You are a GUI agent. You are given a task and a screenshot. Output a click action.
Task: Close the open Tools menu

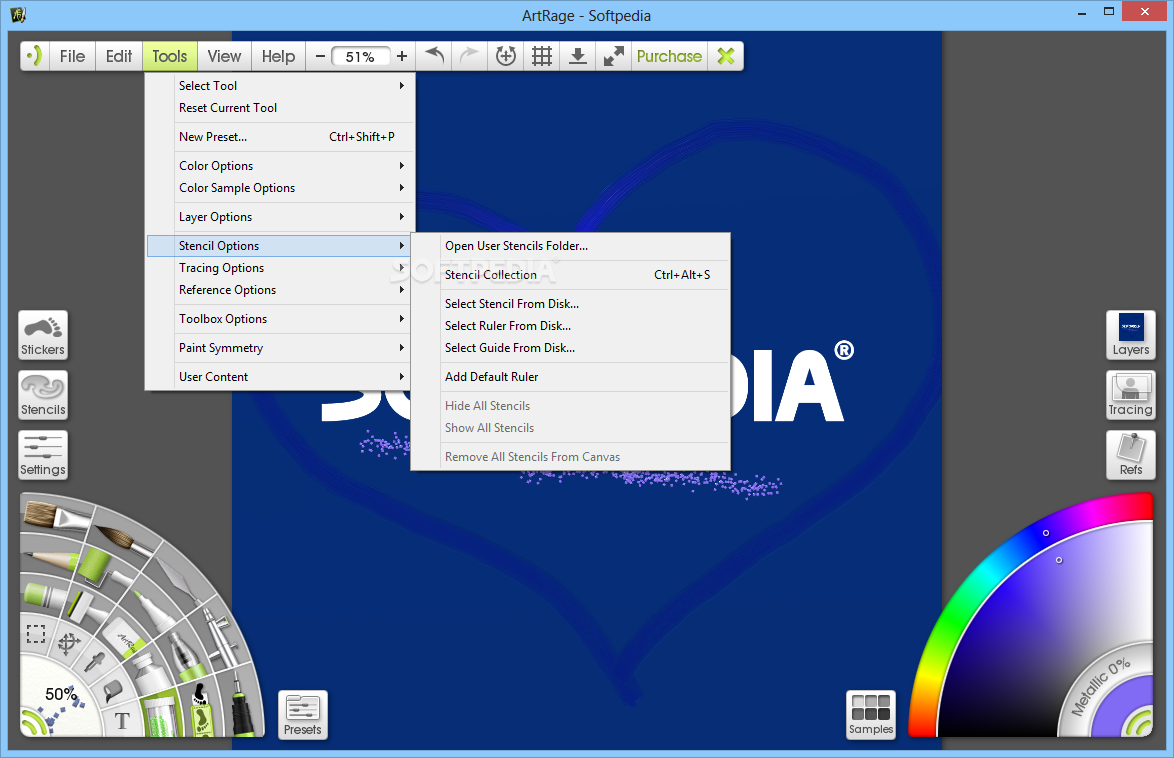(x=170, y=55)
